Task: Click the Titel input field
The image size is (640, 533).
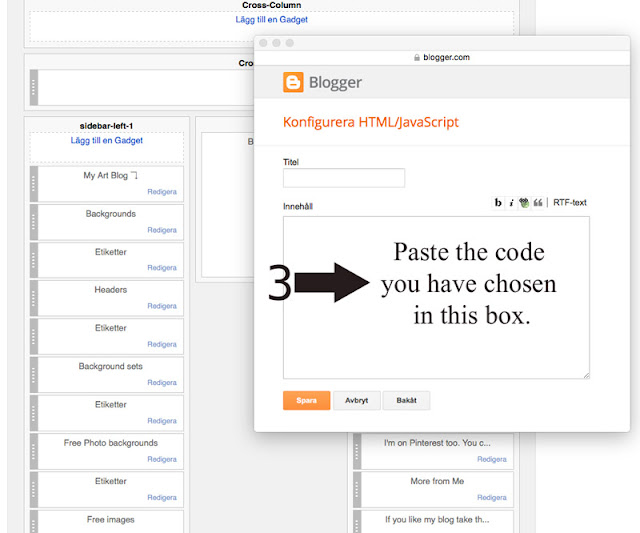Action: [x=344, y=178]
